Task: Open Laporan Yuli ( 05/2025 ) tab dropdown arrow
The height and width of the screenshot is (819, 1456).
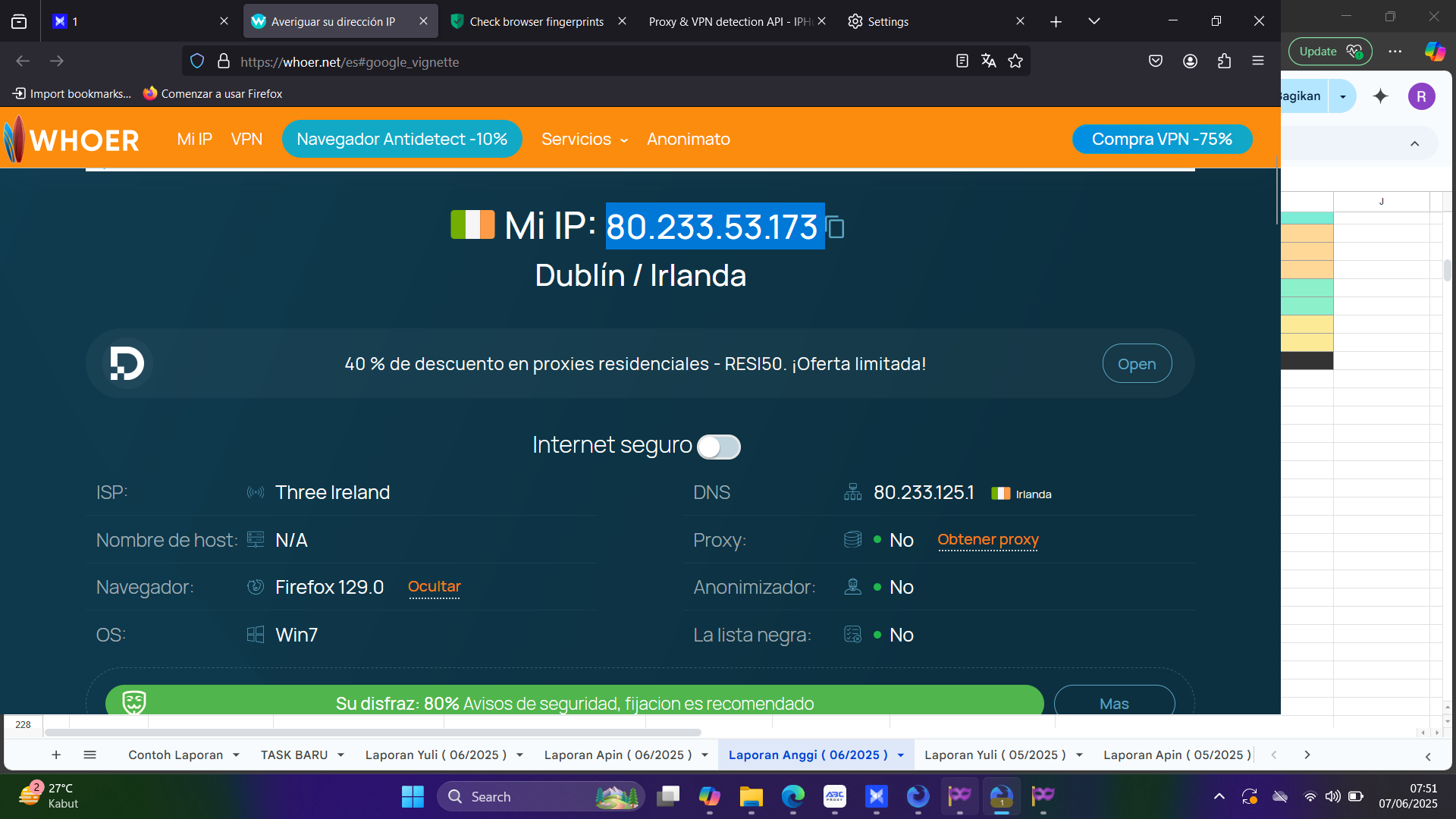Action: point(1079,755)
